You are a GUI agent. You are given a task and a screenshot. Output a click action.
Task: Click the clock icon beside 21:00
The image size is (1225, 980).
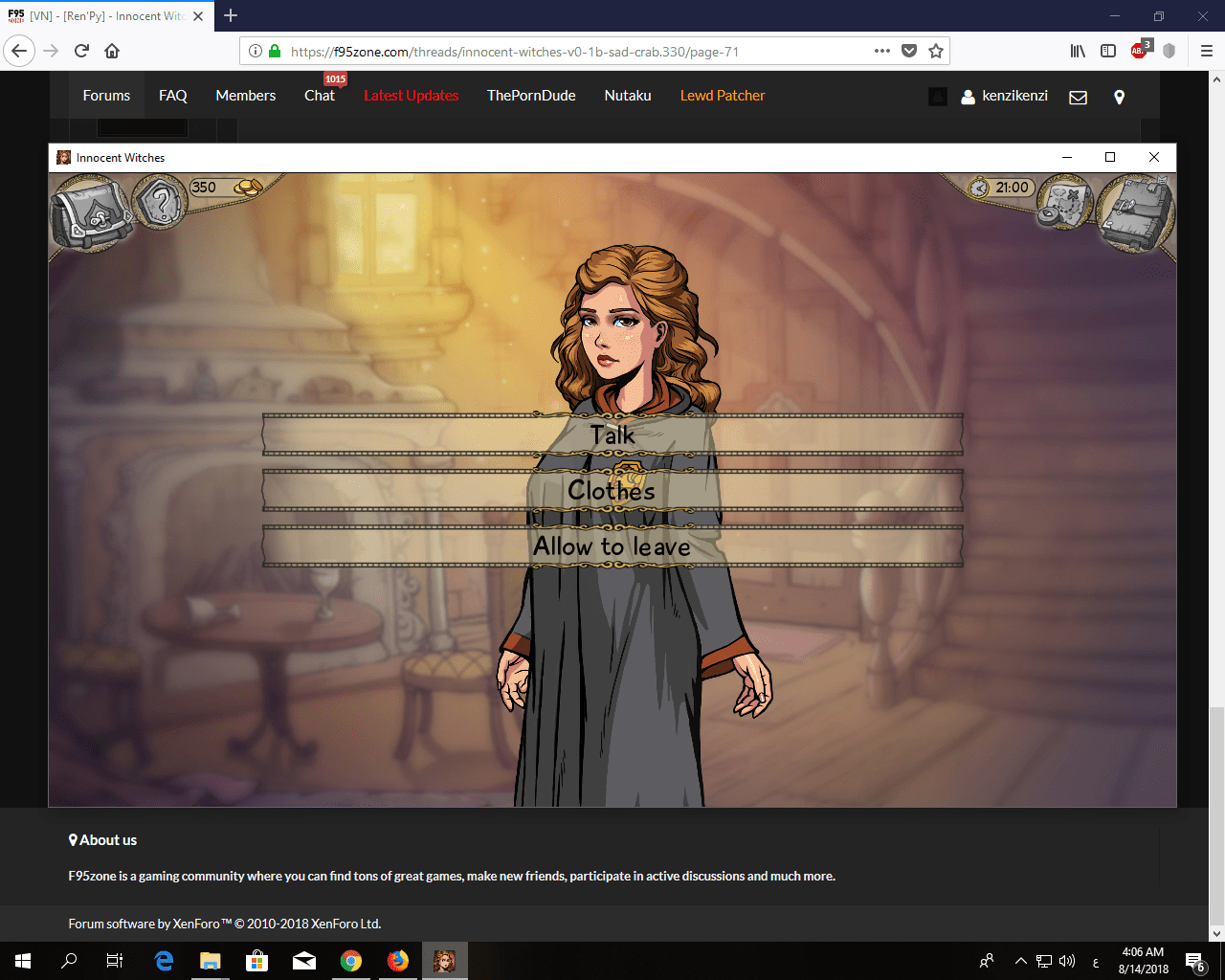[x=978, y=188]
